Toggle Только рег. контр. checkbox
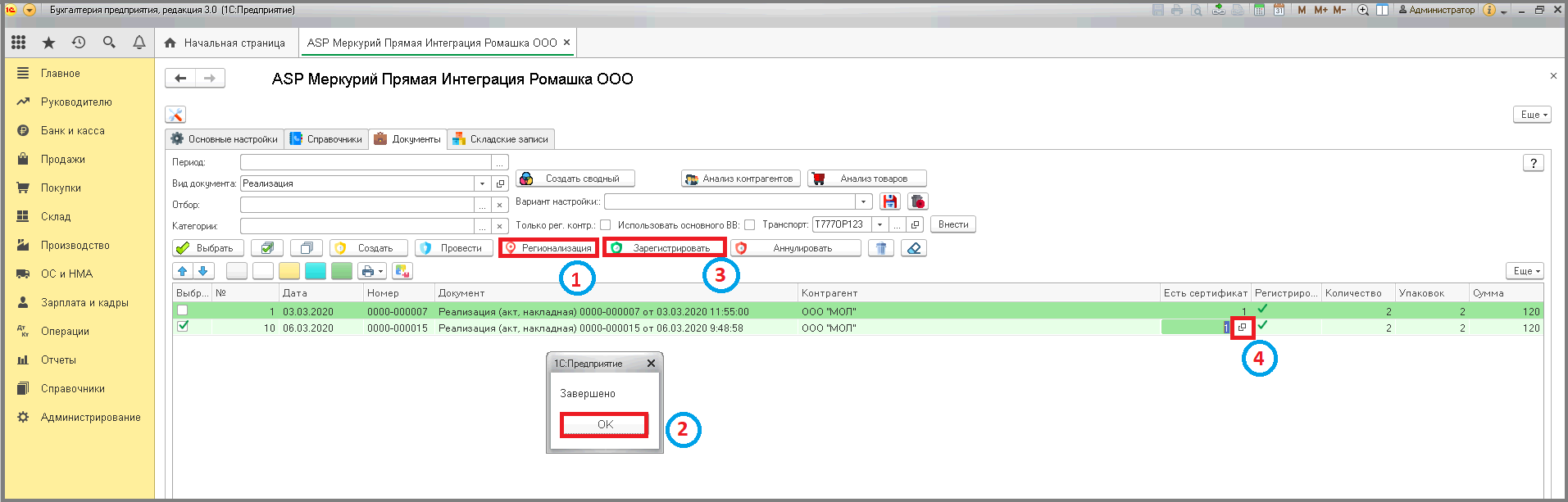This screenshot has height=502, width=1568. 605,225
